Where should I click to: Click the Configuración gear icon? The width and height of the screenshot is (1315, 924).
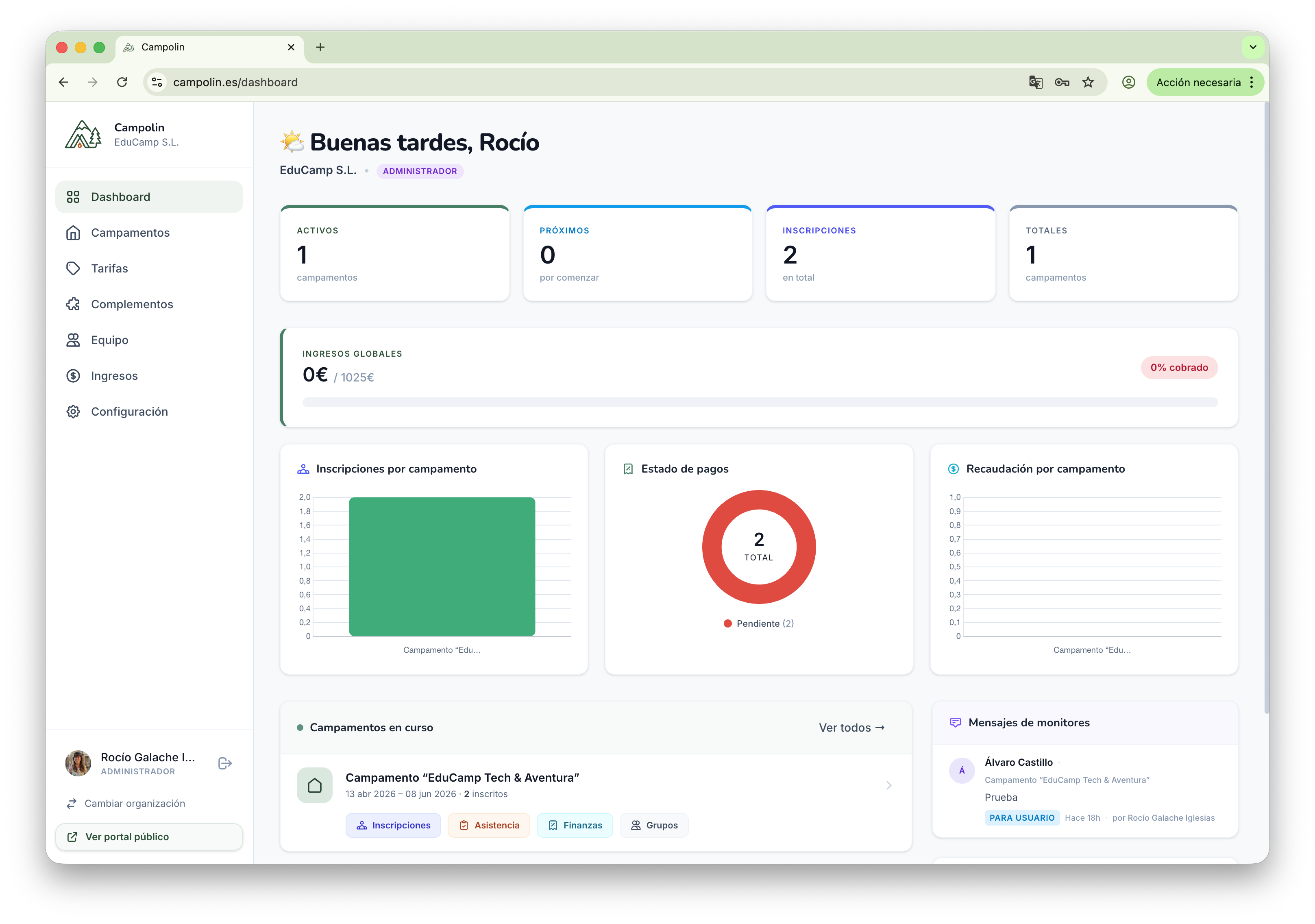(73, 412)
